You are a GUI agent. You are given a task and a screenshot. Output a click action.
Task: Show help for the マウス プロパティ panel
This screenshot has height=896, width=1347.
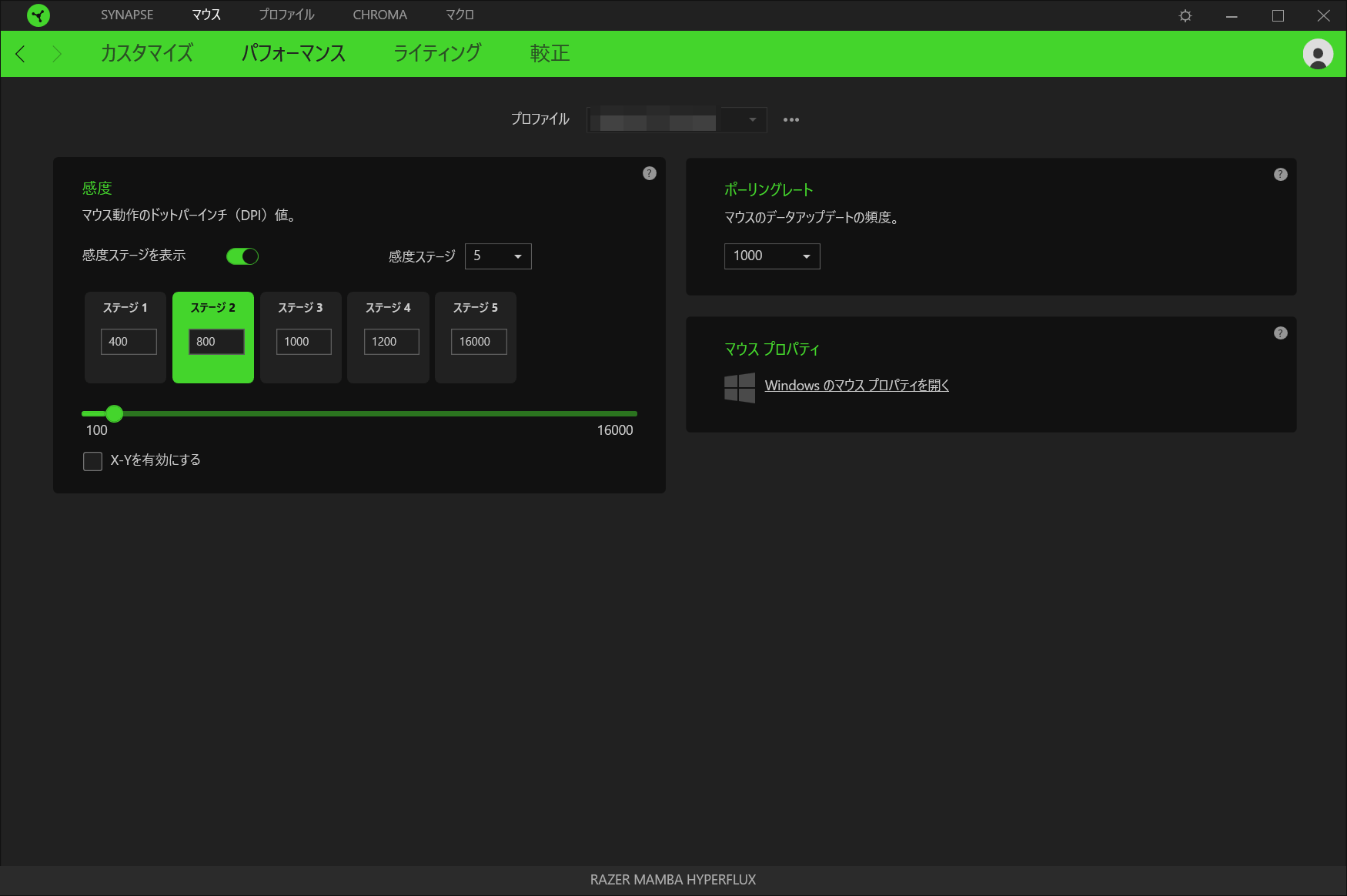click(x=1281, y=333)
